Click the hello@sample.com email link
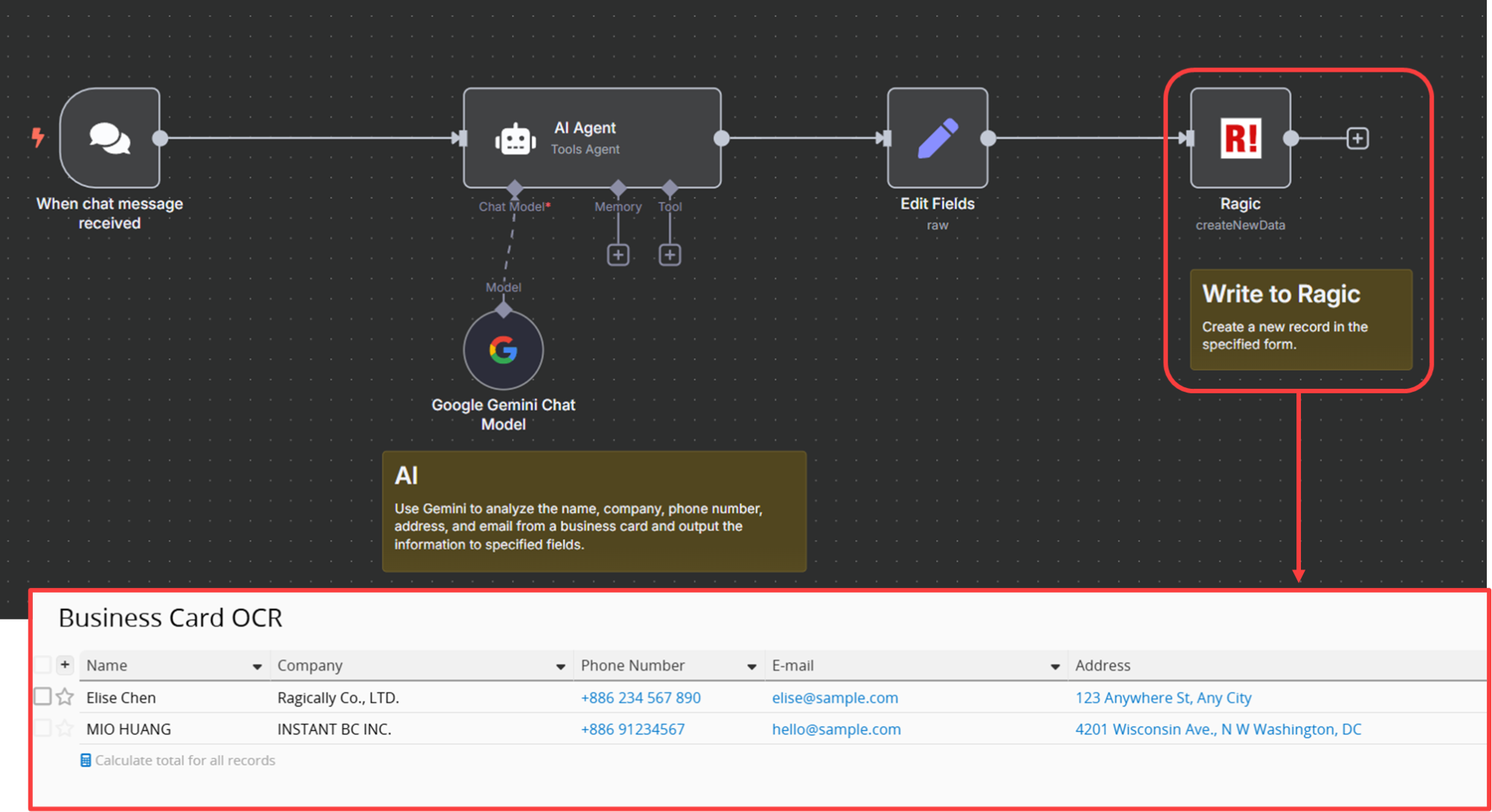Screen dimensions: 1492x812 836,729
